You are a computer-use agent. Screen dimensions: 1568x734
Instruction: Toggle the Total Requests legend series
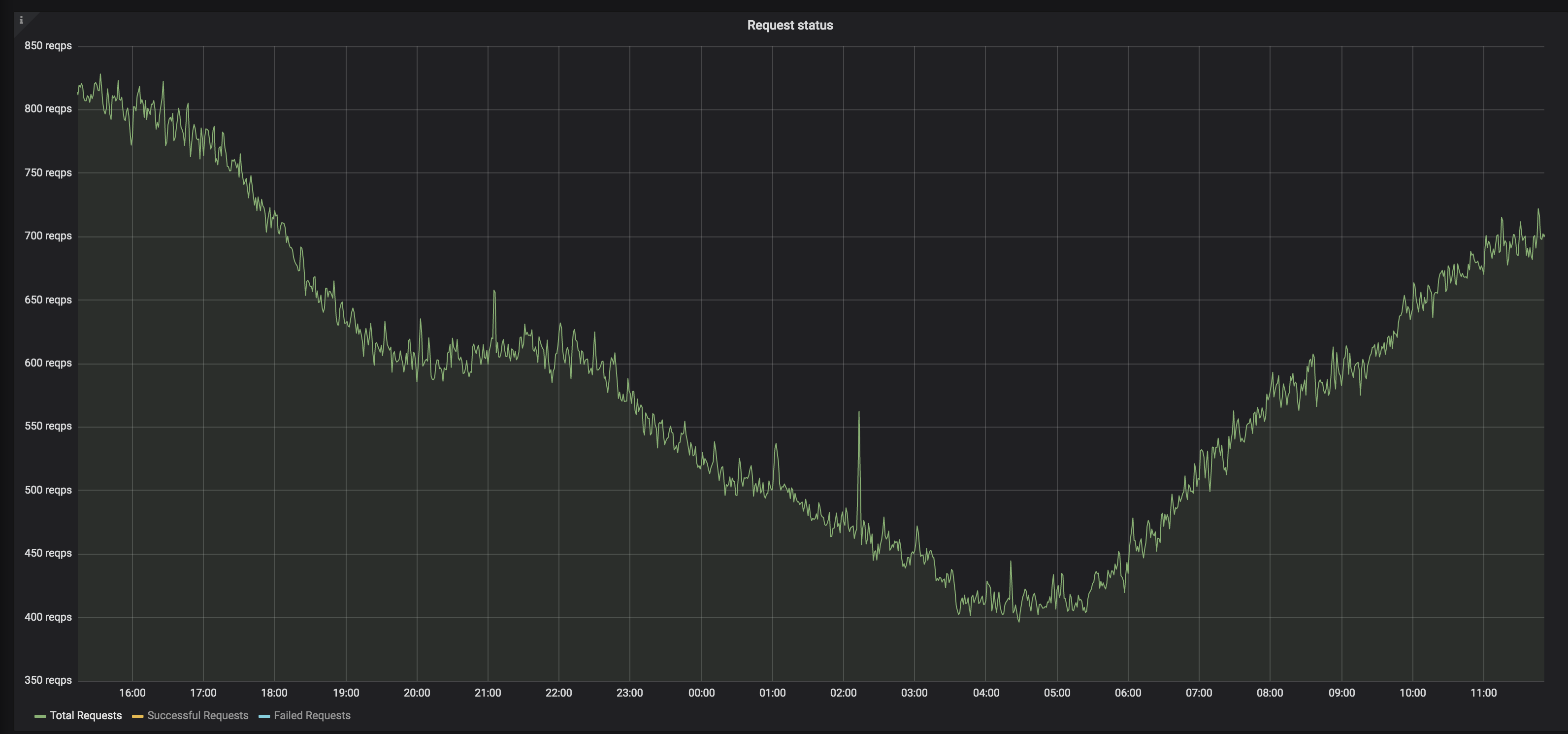click(x=85, y=715)
